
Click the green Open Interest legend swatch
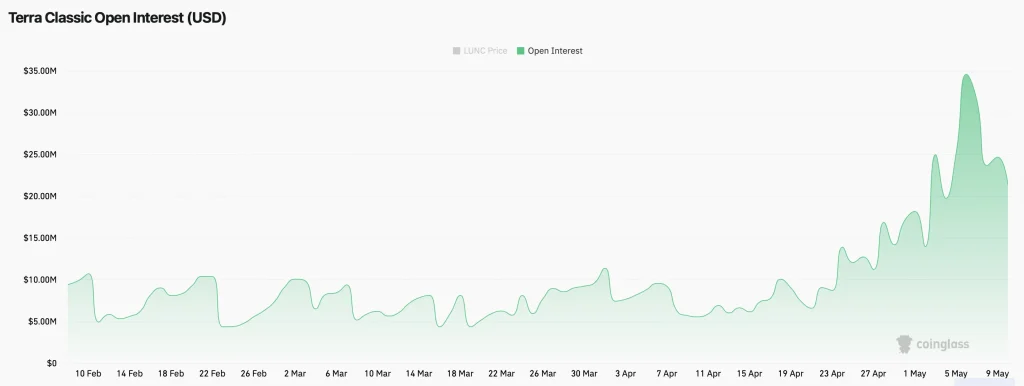tap(520, 51)
